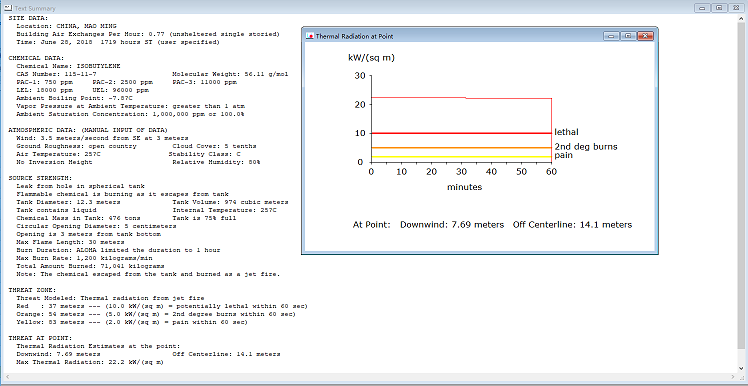
Task: Maximize the Thermal Radiation at Point window
Action: [628, 36]
